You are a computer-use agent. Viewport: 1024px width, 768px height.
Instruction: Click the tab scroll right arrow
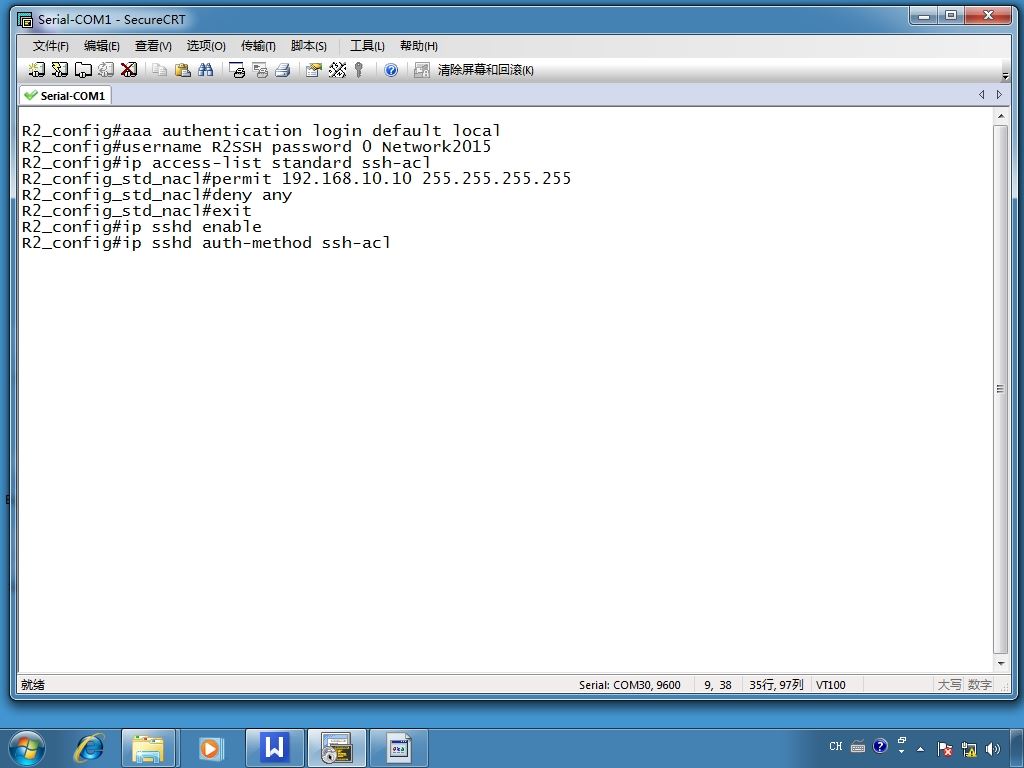click(x=999, y=95)
